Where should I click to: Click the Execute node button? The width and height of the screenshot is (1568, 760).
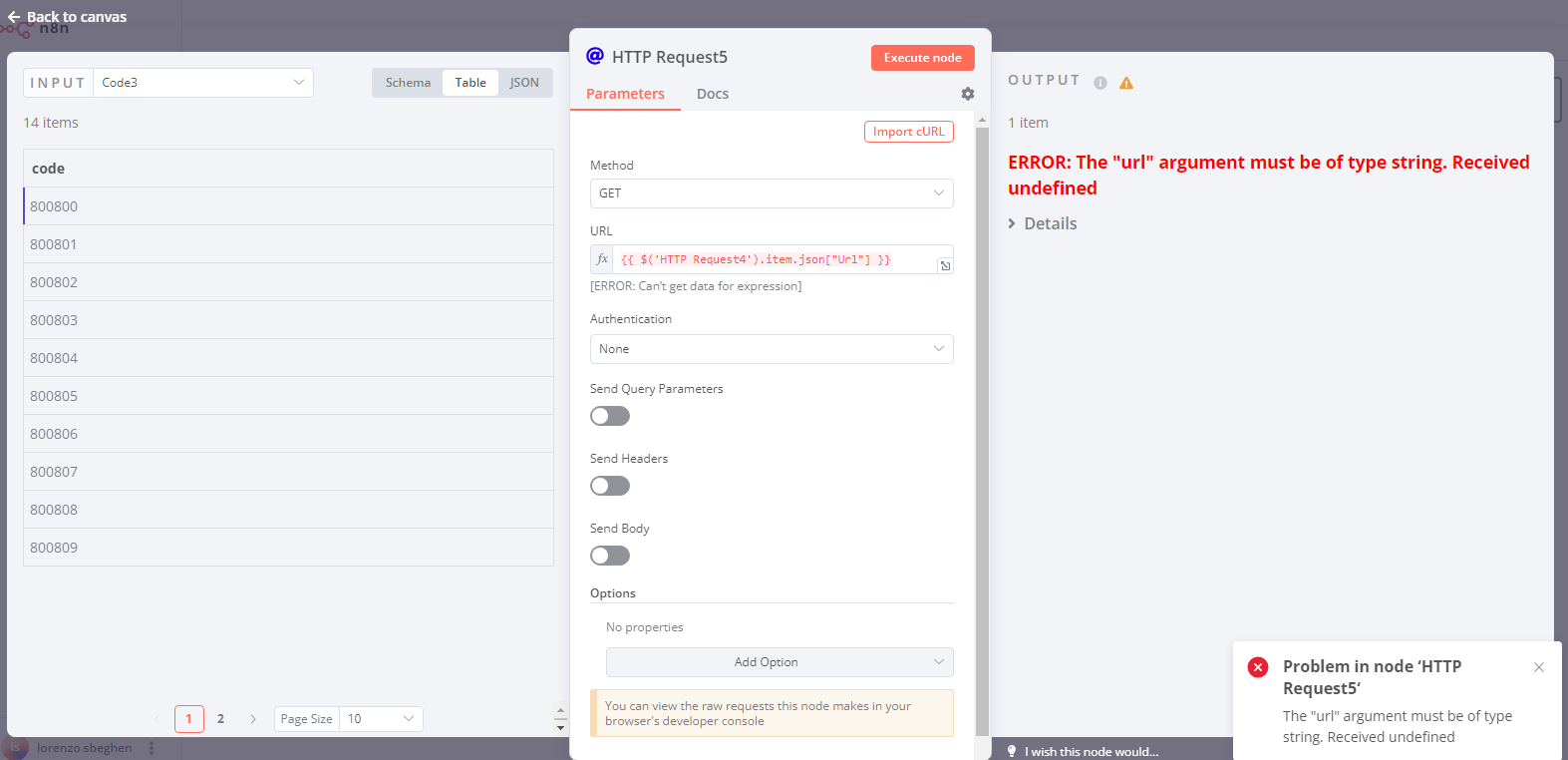point(923,58)
